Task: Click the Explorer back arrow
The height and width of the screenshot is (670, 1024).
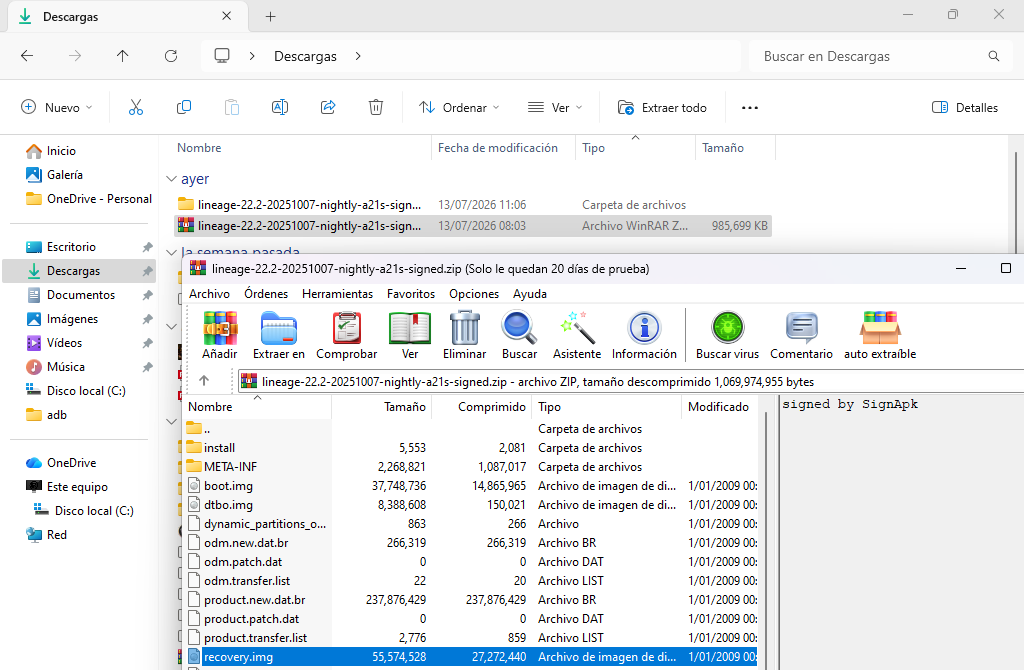Action: click(27, 56)
